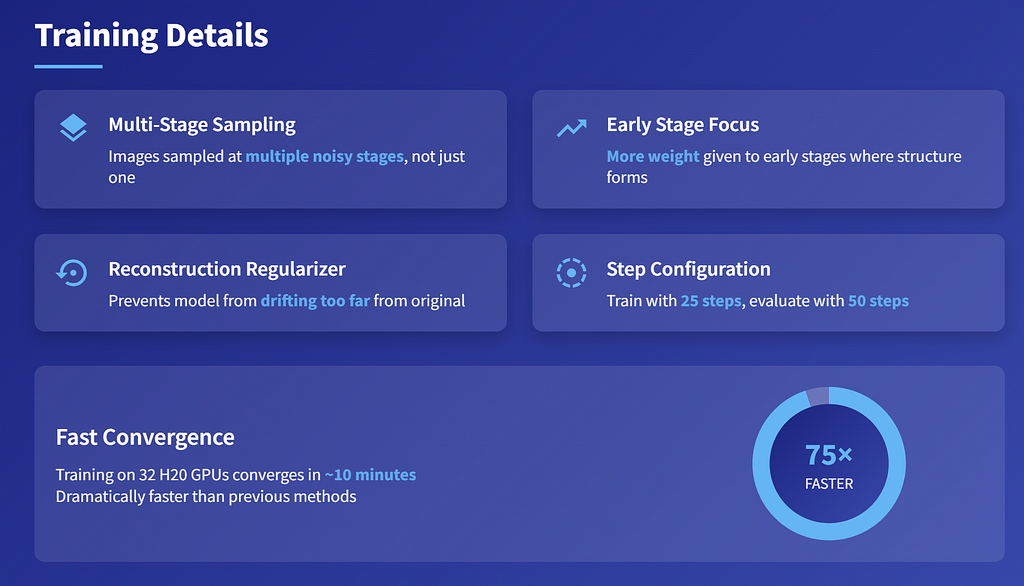This screenshot has height=586, width=1024.
Task: Click the '50 steps' highlighted text
Action: [878, 301]
